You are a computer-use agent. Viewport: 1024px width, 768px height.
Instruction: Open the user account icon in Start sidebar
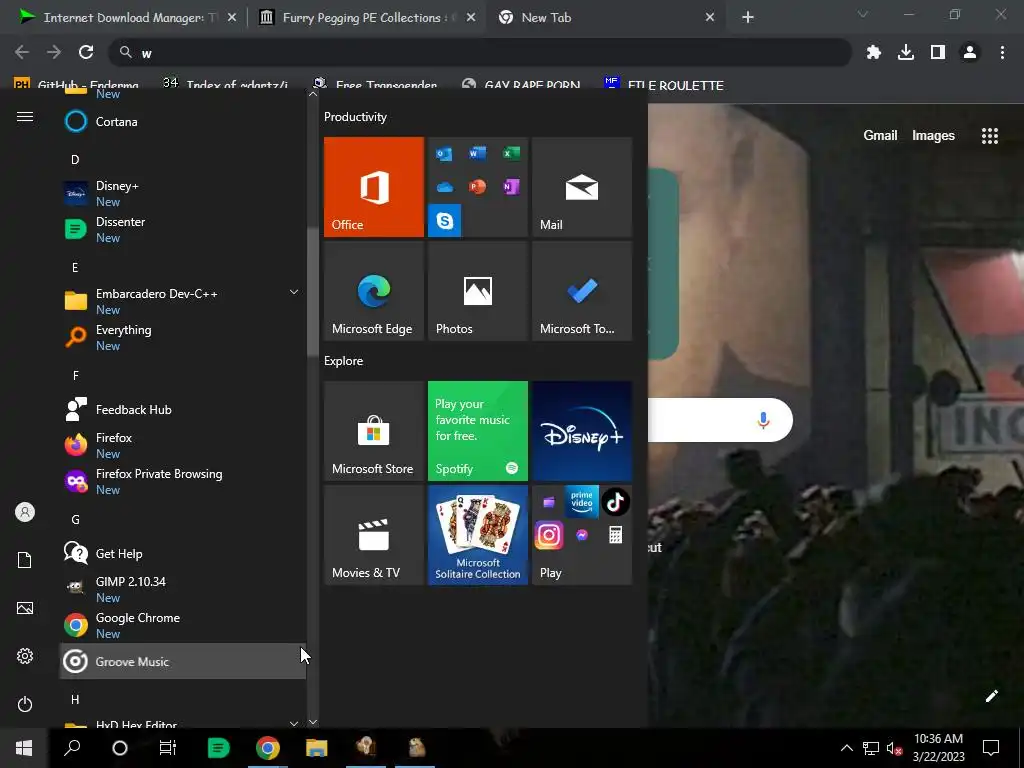25,512
